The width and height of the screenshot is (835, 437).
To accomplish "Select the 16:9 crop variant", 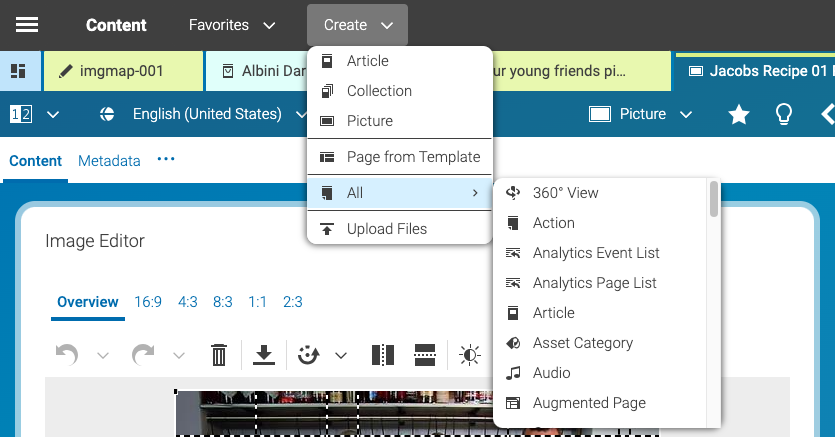I will pyautogui.click(x=148, y=302).
